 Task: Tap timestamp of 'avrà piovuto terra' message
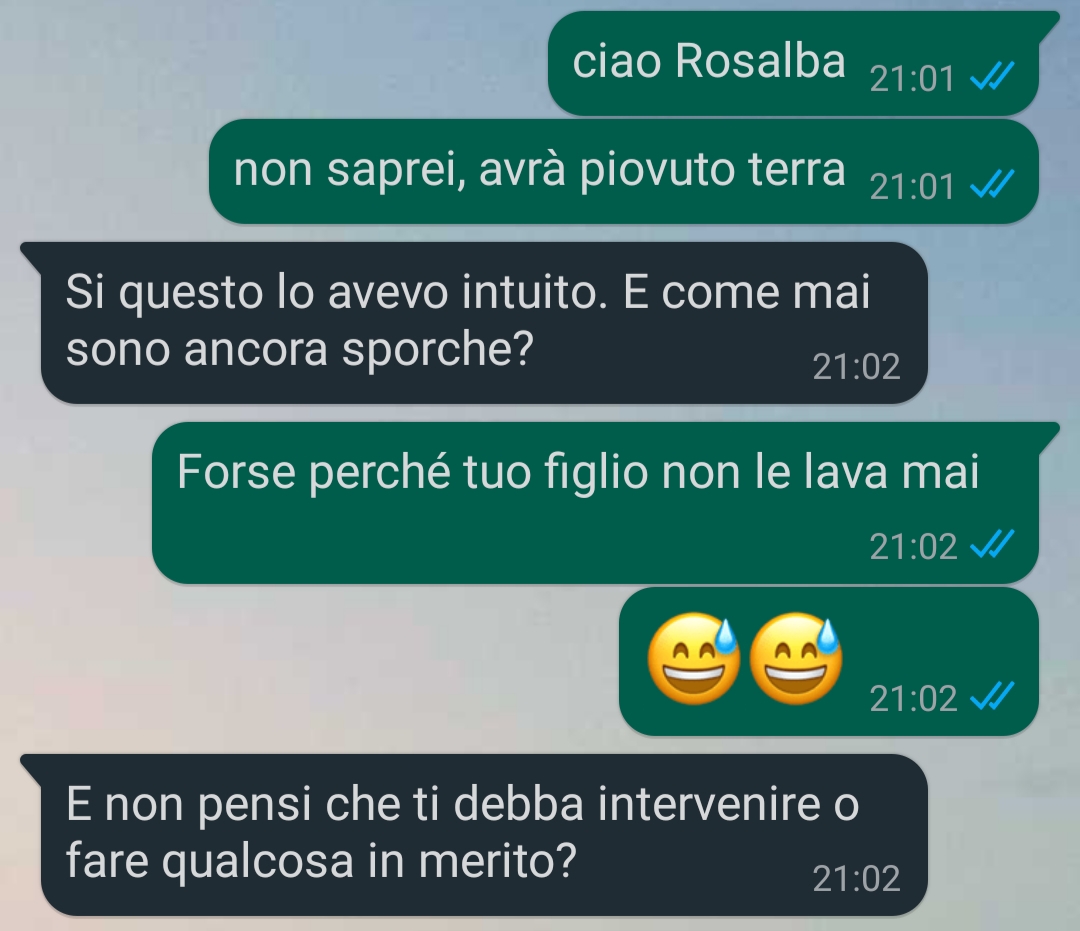coord(912,187)
